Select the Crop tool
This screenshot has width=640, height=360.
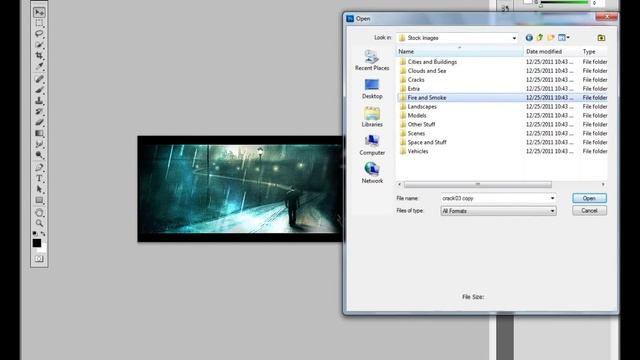point(39,55)
